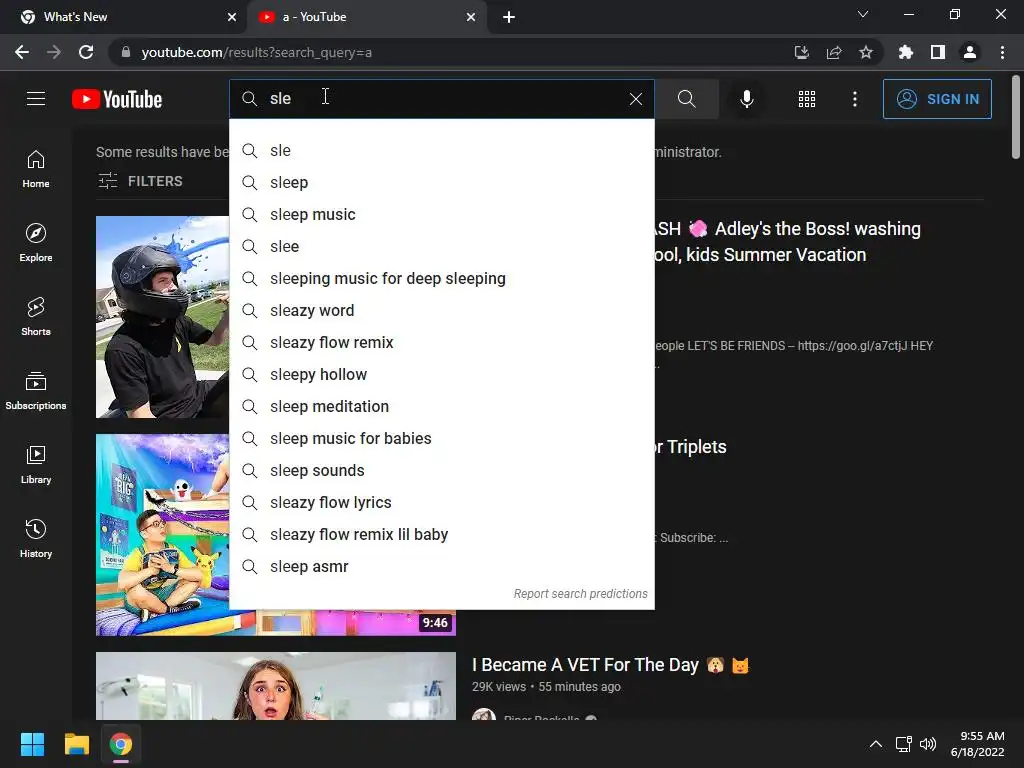Click 'Report search predictions' link
This screenshot has width=1024, height=768.
point(580,594)
